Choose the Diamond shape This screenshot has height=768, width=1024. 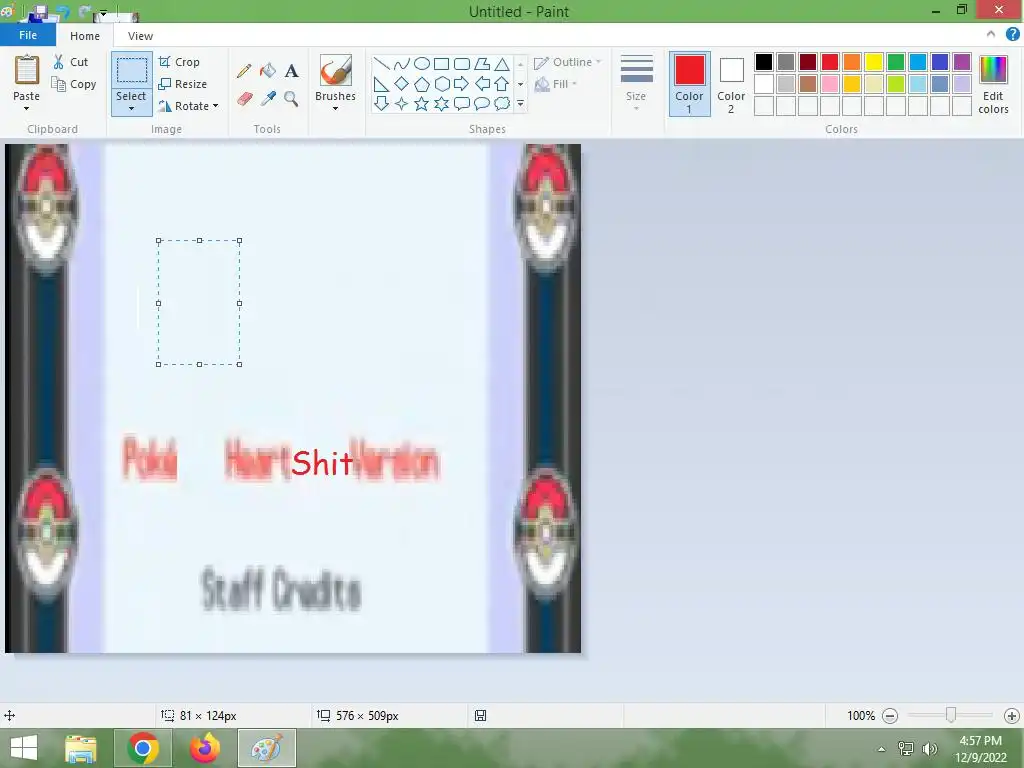point(402,84)
